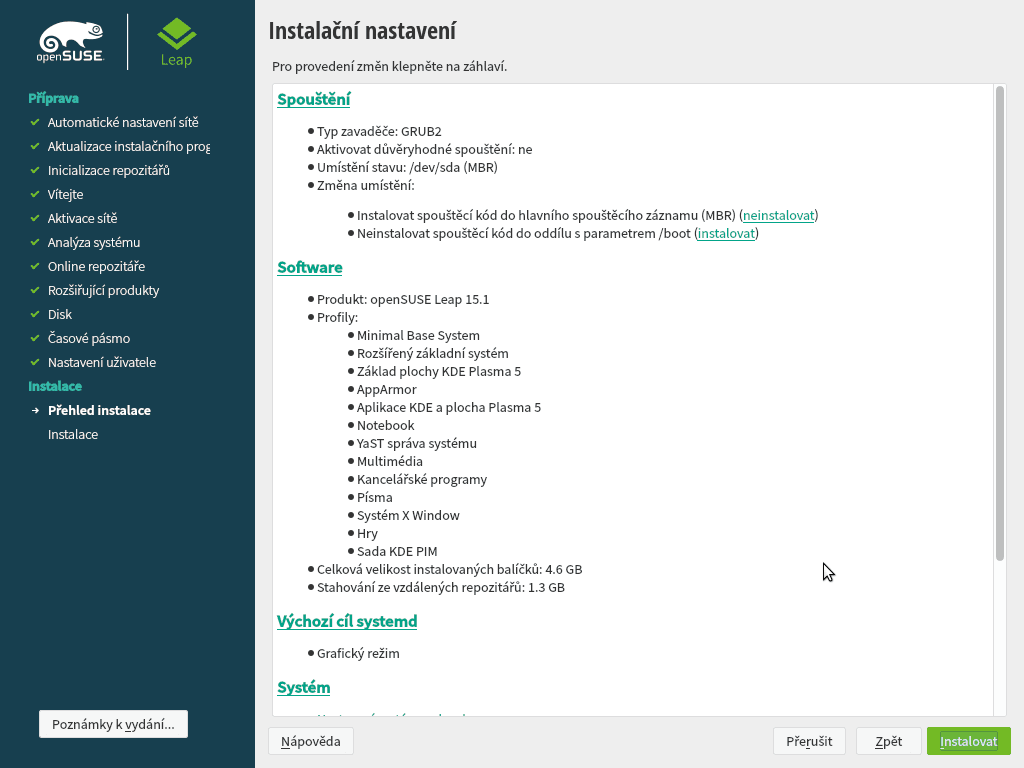This screenshot has width=1024, height=768.
Task: Click the checkmark next to Disk
Action: point(35,314)
